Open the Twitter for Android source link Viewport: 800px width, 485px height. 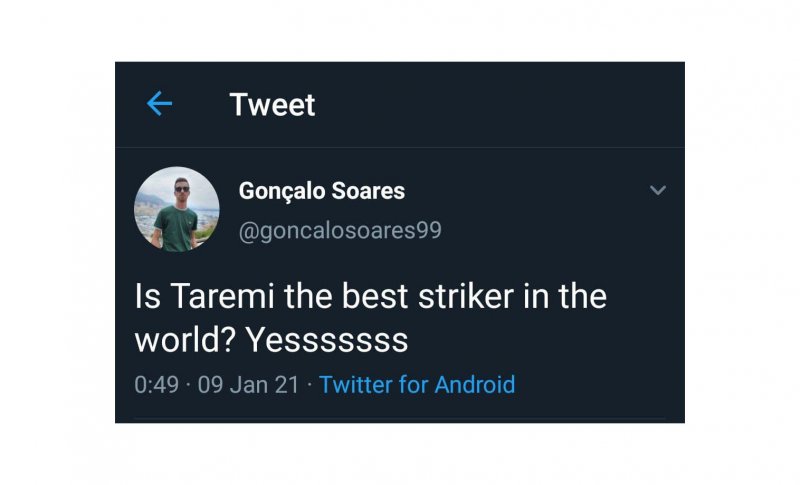point(417,384)
